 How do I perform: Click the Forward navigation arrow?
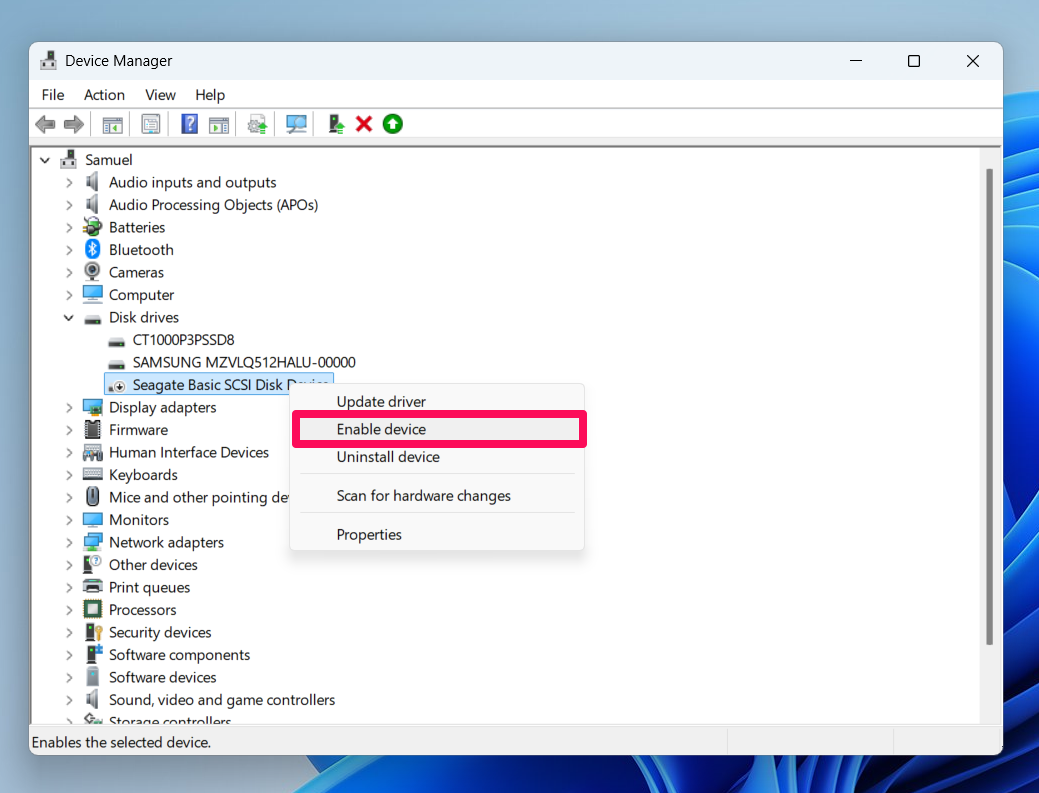73,123
